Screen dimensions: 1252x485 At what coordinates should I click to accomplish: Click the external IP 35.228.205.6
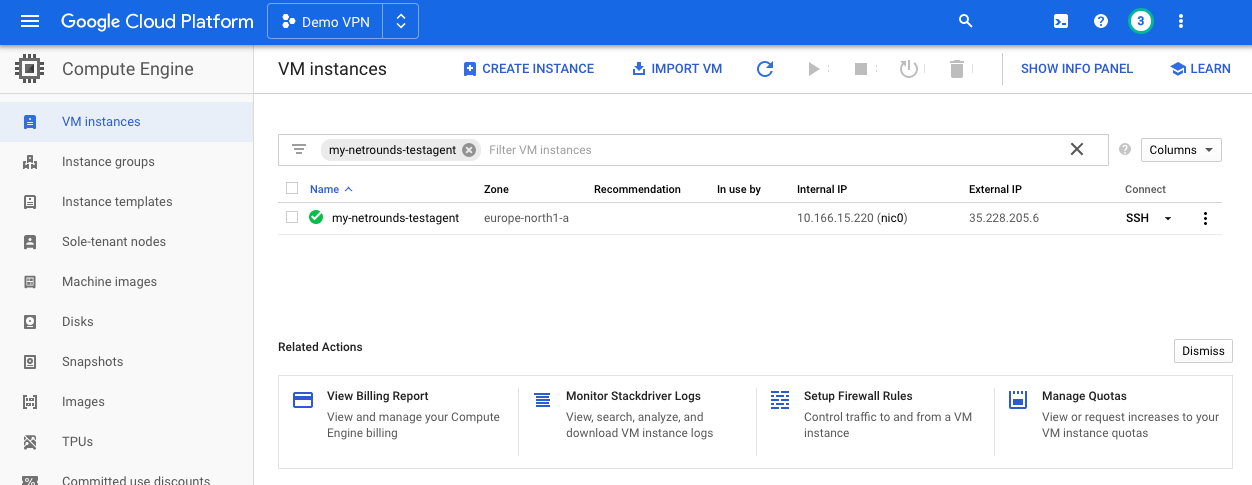(1004, 218)
